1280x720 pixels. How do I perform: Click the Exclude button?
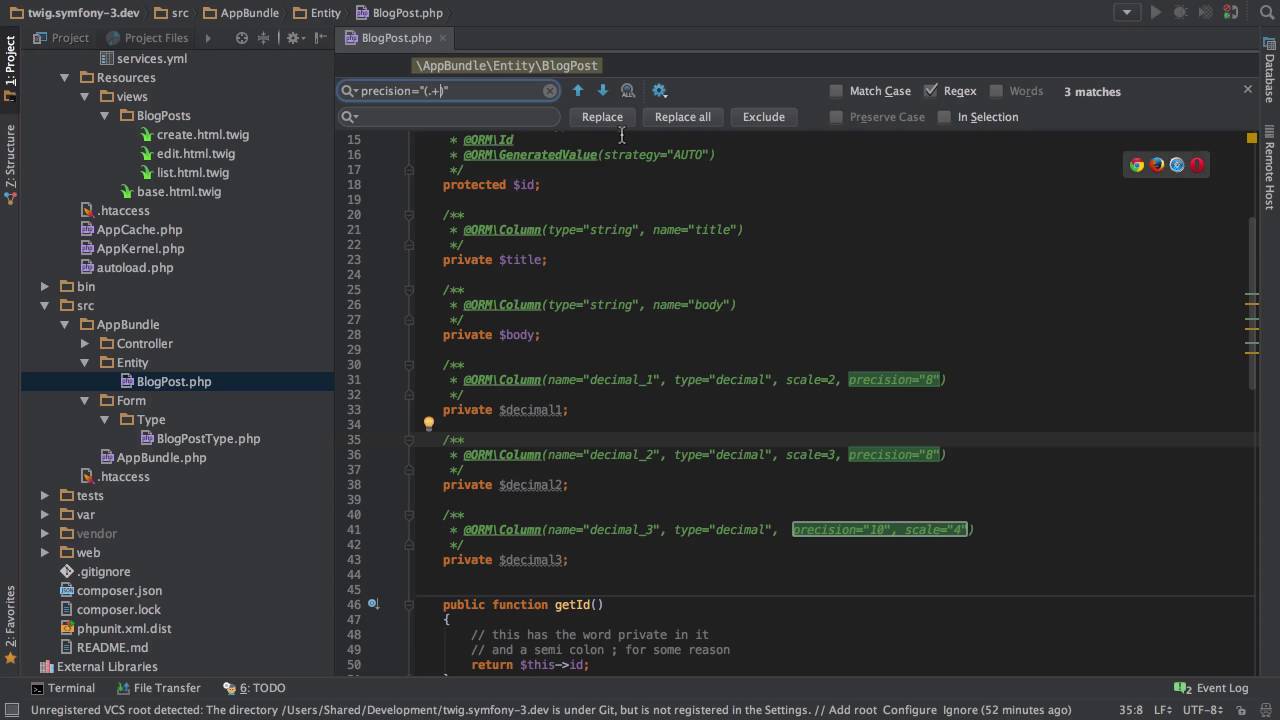pos(763,117)
